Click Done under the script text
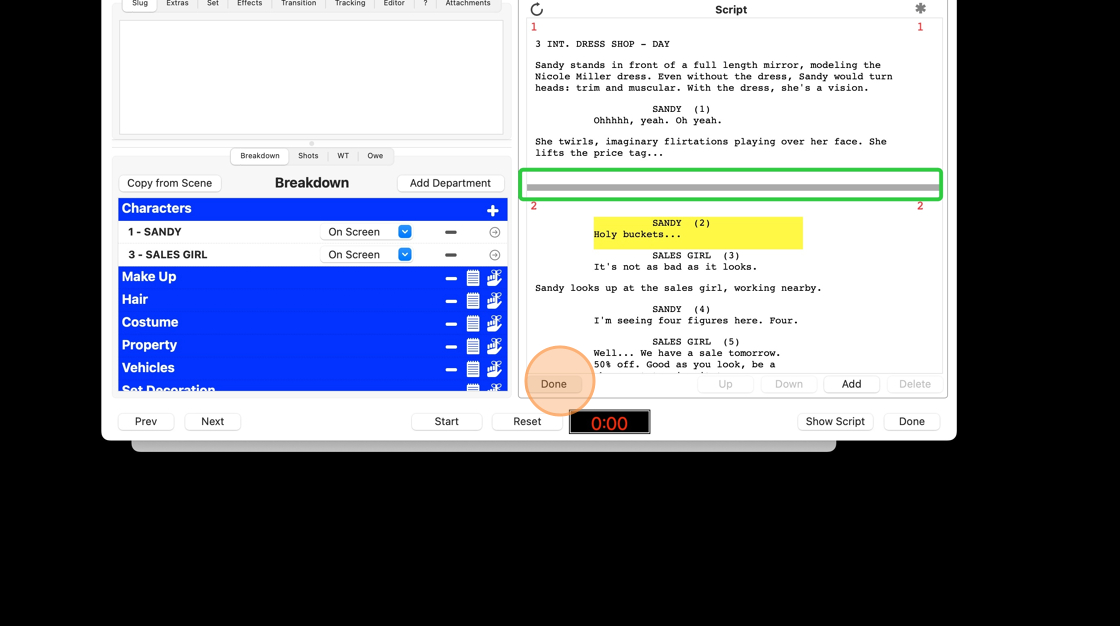Image resolution: width=1120 pixels, height=626 pixels. click(554, 384)
